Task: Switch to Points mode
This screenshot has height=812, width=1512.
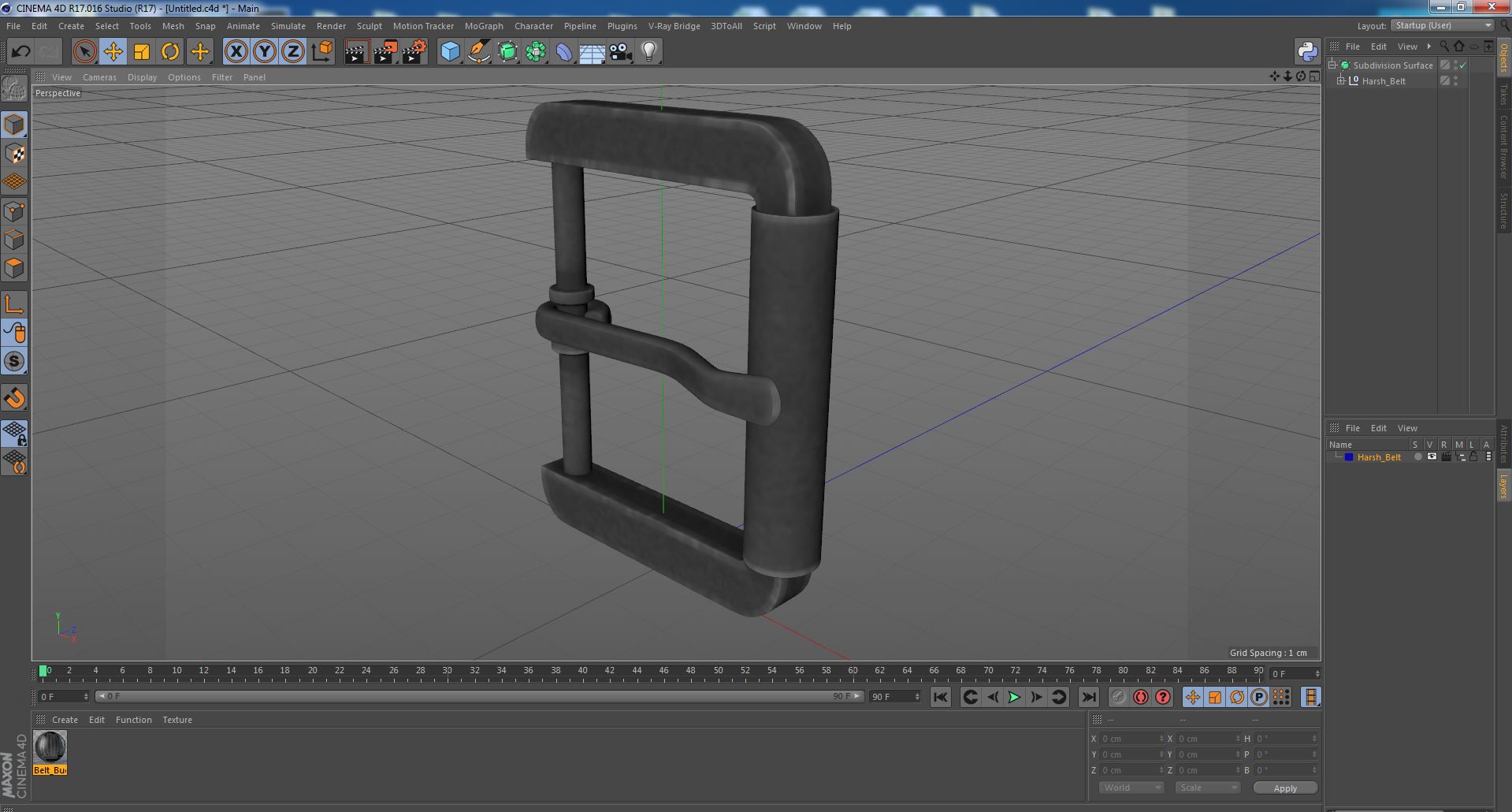Action: [x=14, y=210]
